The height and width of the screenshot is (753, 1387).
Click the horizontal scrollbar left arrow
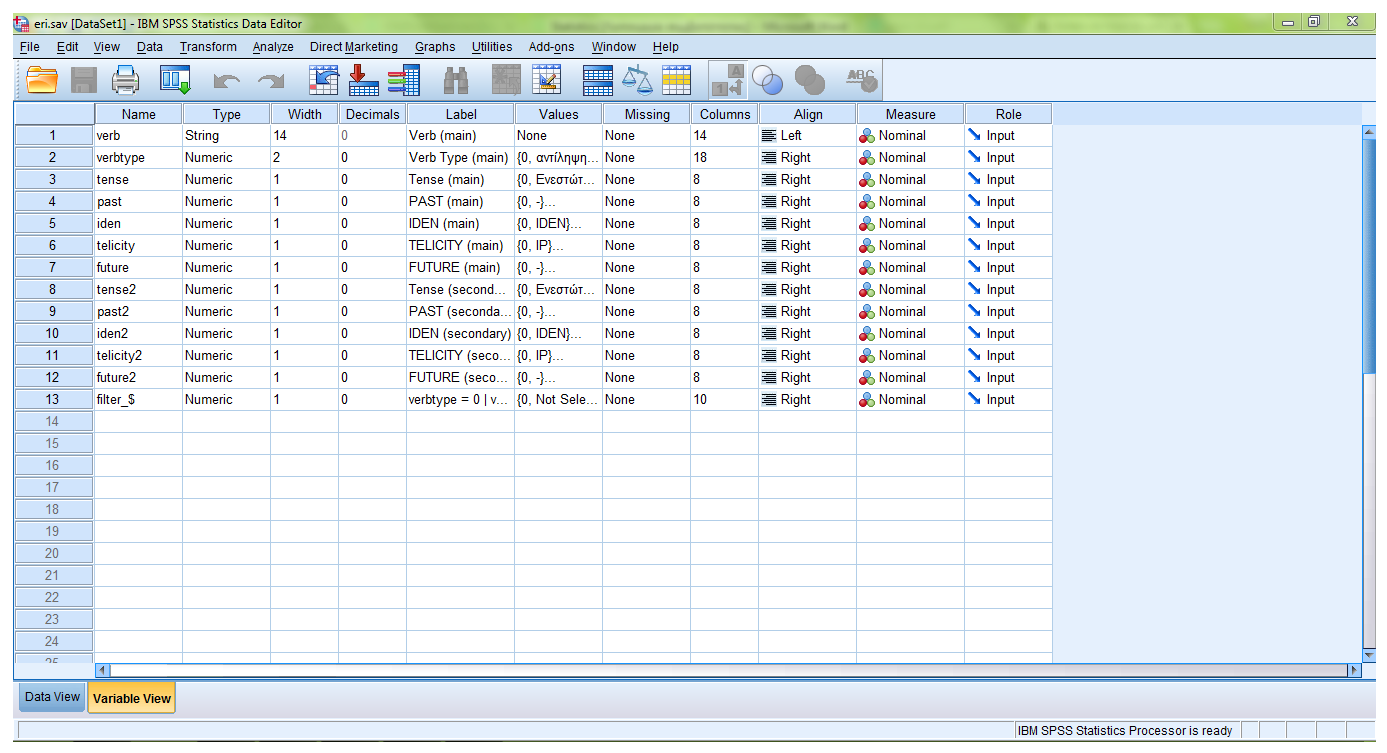(102, 670)
